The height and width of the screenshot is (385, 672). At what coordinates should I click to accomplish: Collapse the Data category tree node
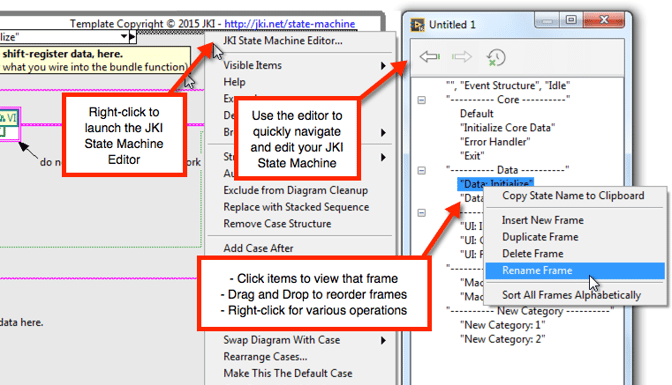[422, 171]
